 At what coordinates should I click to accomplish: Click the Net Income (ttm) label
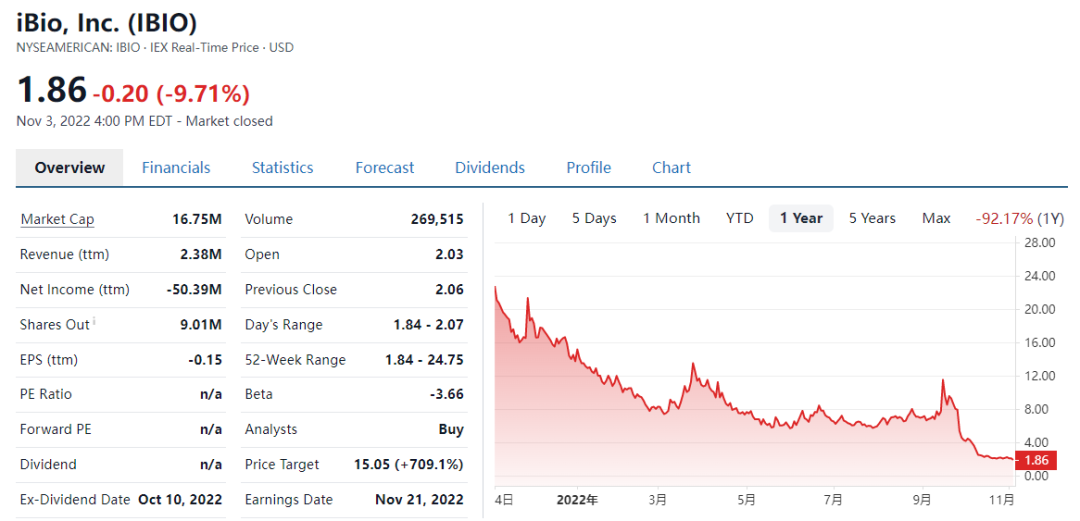point(75,289)
